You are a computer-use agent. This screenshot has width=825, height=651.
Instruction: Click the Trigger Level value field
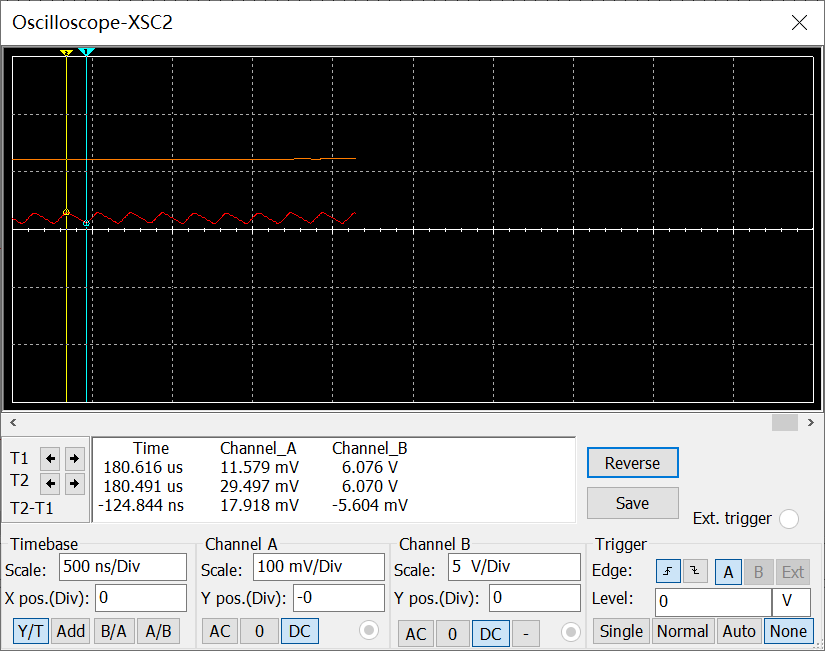pyautogui.click(x=713, y=602)
